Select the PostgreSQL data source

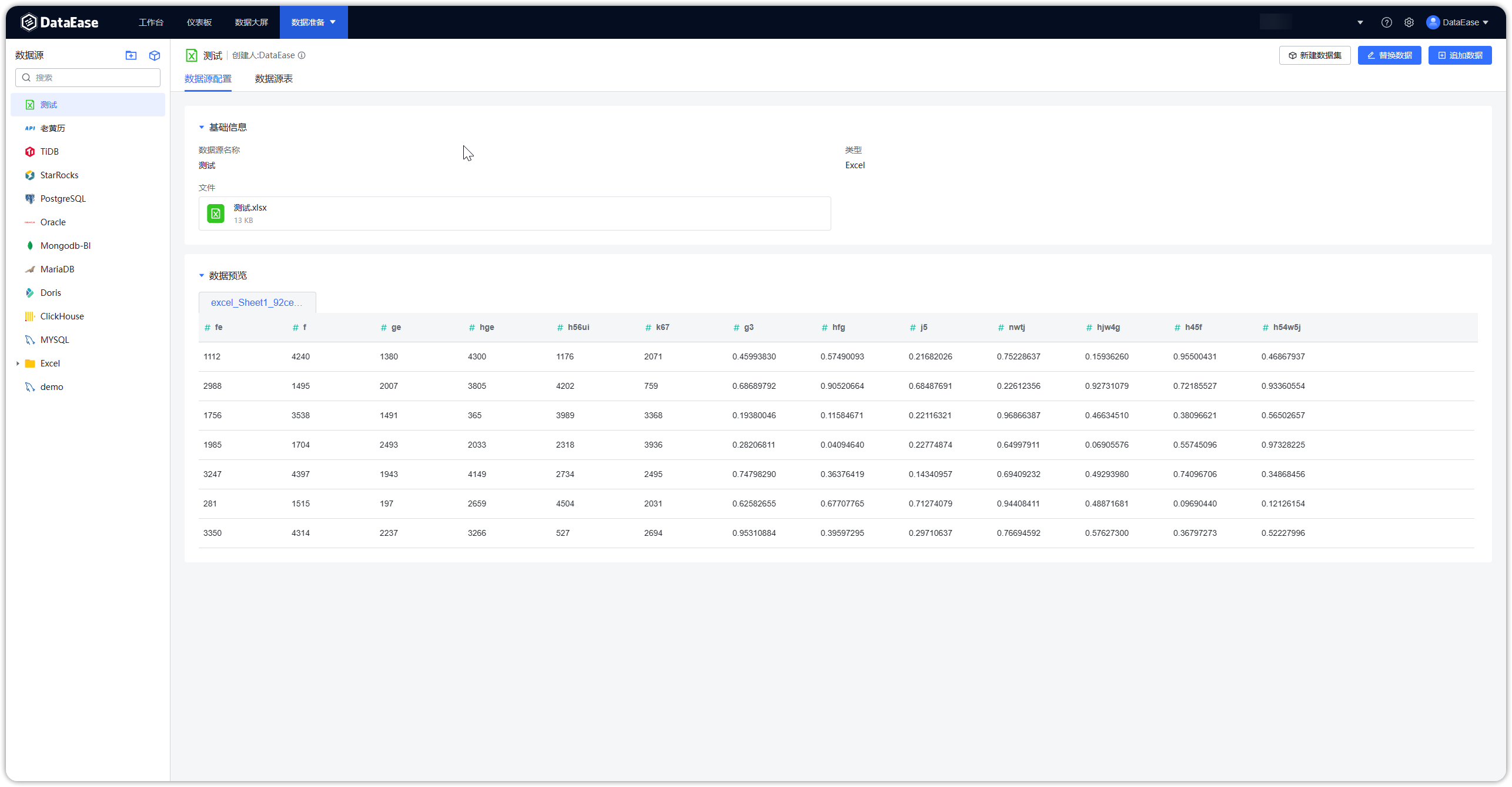[62, 198]
